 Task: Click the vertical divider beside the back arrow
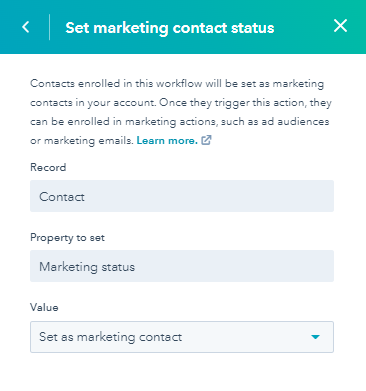pos(50,27)
